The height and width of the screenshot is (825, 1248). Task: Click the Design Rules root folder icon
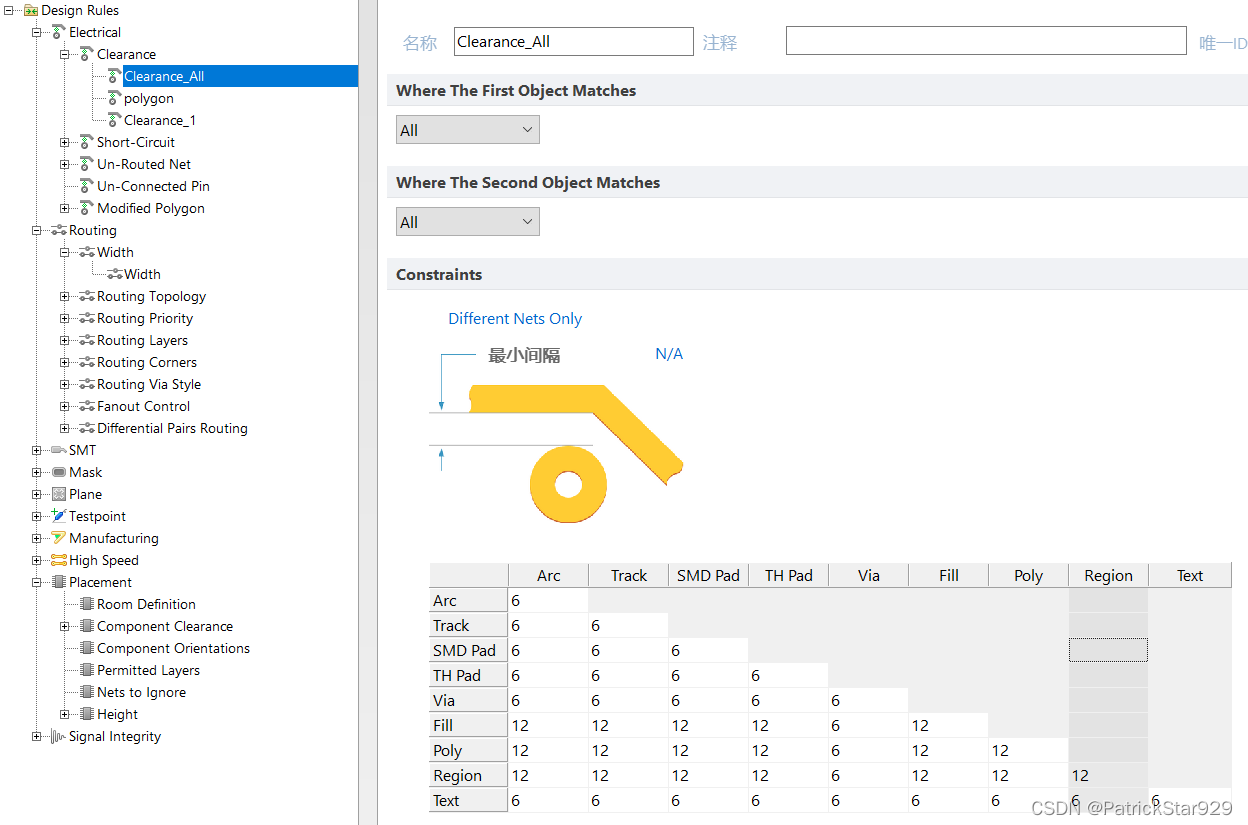coord(31,10)
